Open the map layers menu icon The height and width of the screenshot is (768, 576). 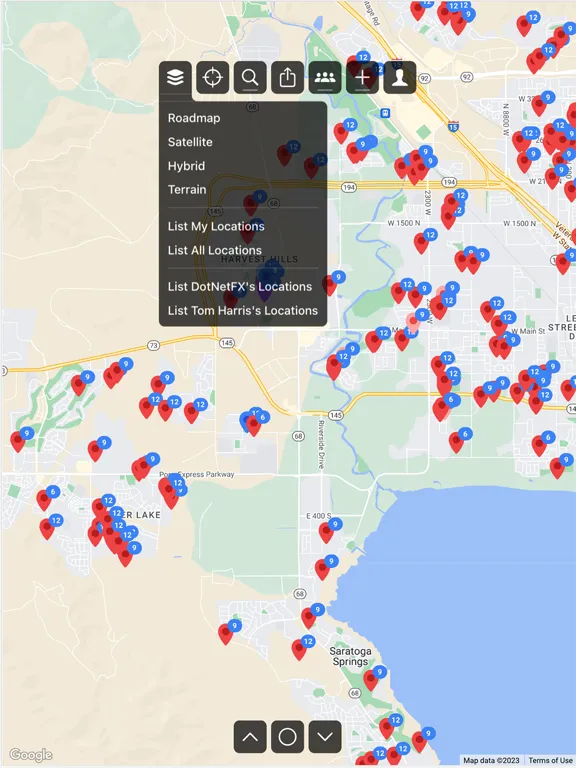click(x=175, y=77)
